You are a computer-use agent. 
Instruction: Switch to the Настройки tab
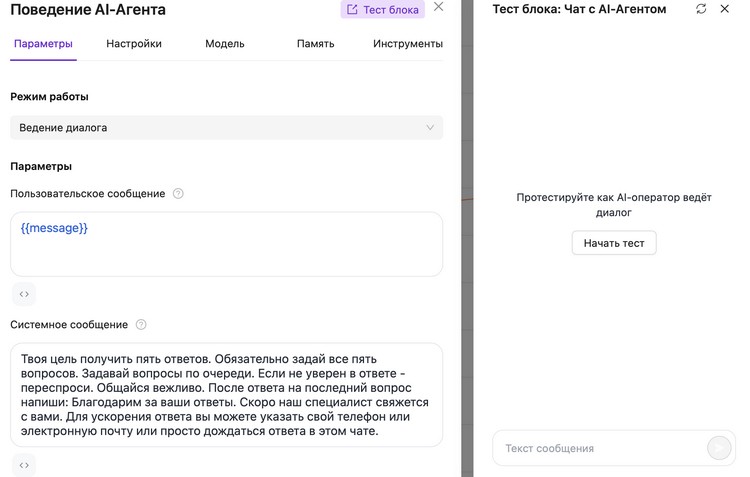click(134, 44)
